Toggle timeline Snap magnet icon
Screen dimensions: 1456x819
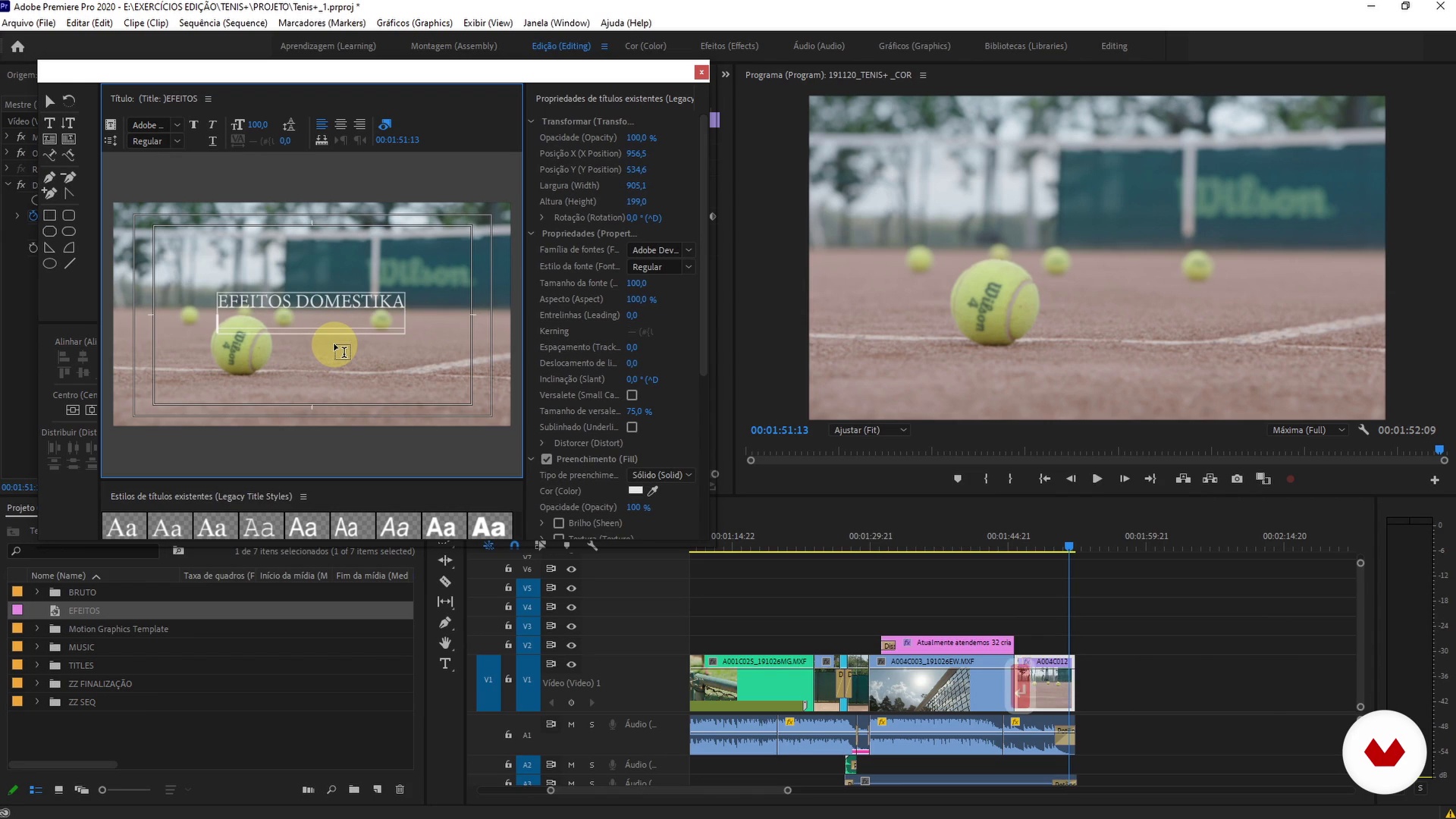(x=515, y=545)
